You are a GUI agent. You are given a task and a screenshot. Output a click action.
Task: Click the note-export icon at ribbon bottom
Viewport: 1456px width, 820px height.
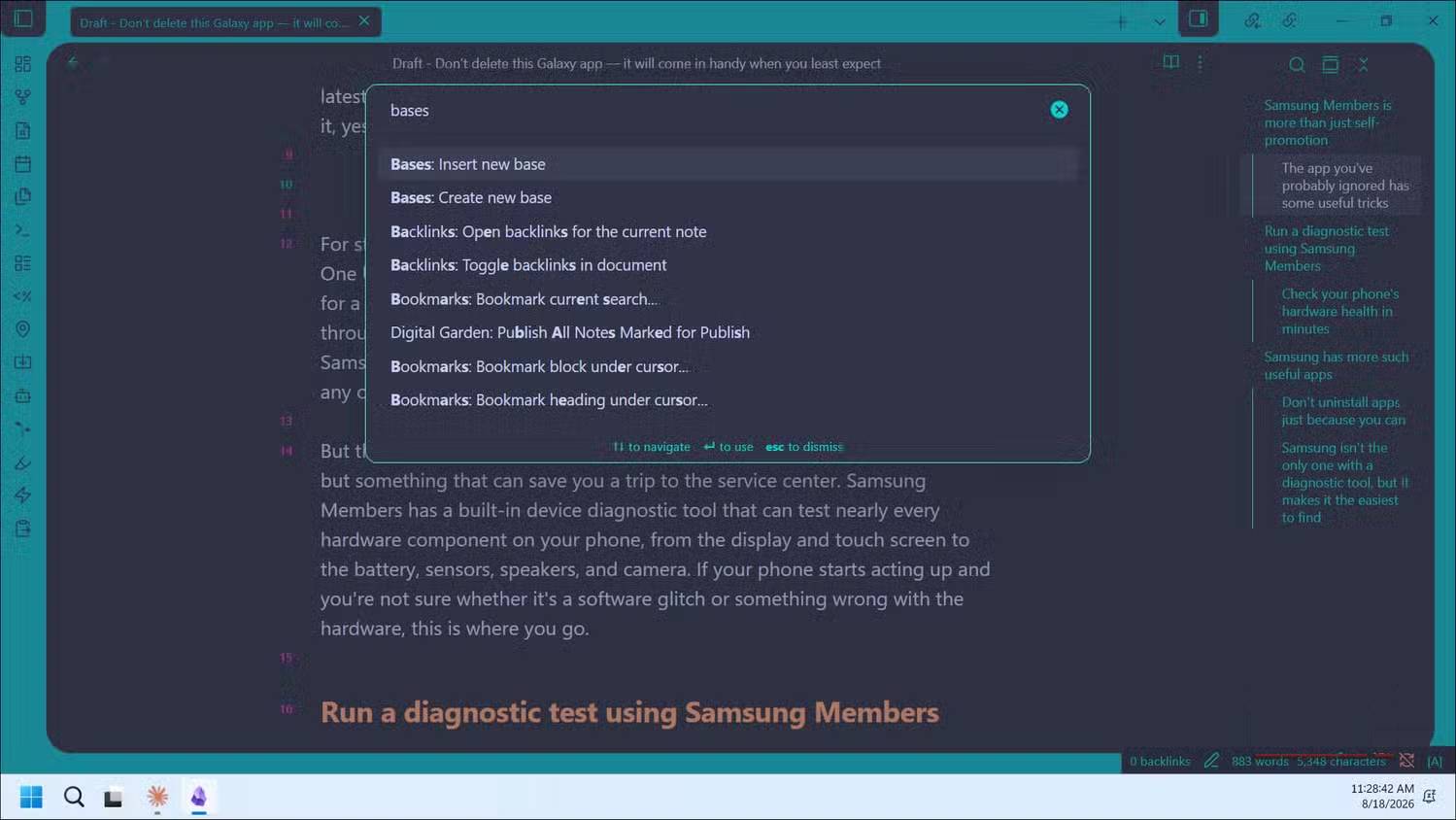(x=23, y=529)
